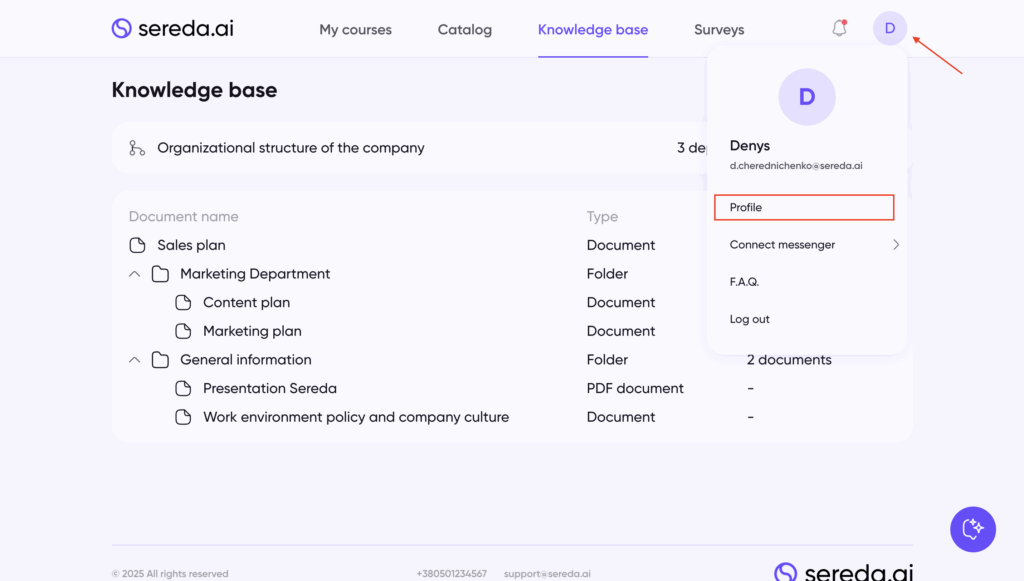This screenshot has width=1024, height=581.
Task: Open the AI assistant floating chat button
Action: click(x=972, y=529)
